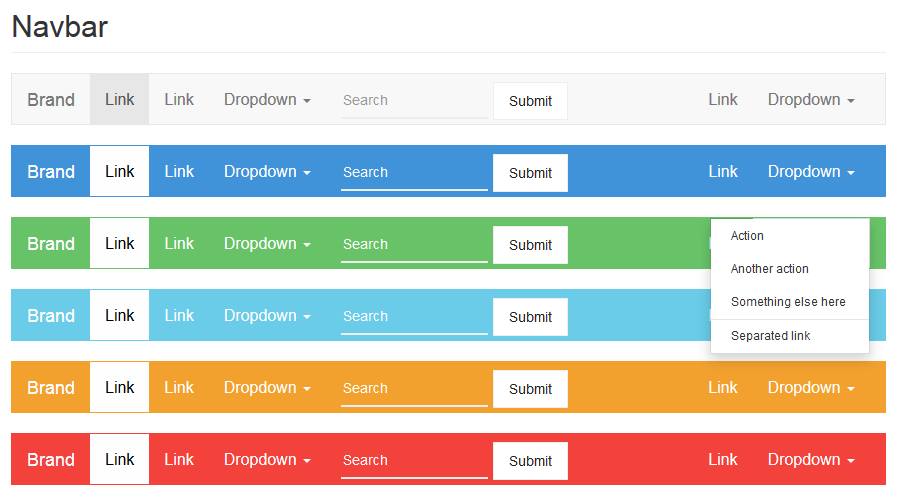Click second Link in red navbar

[x=179, y=459]
